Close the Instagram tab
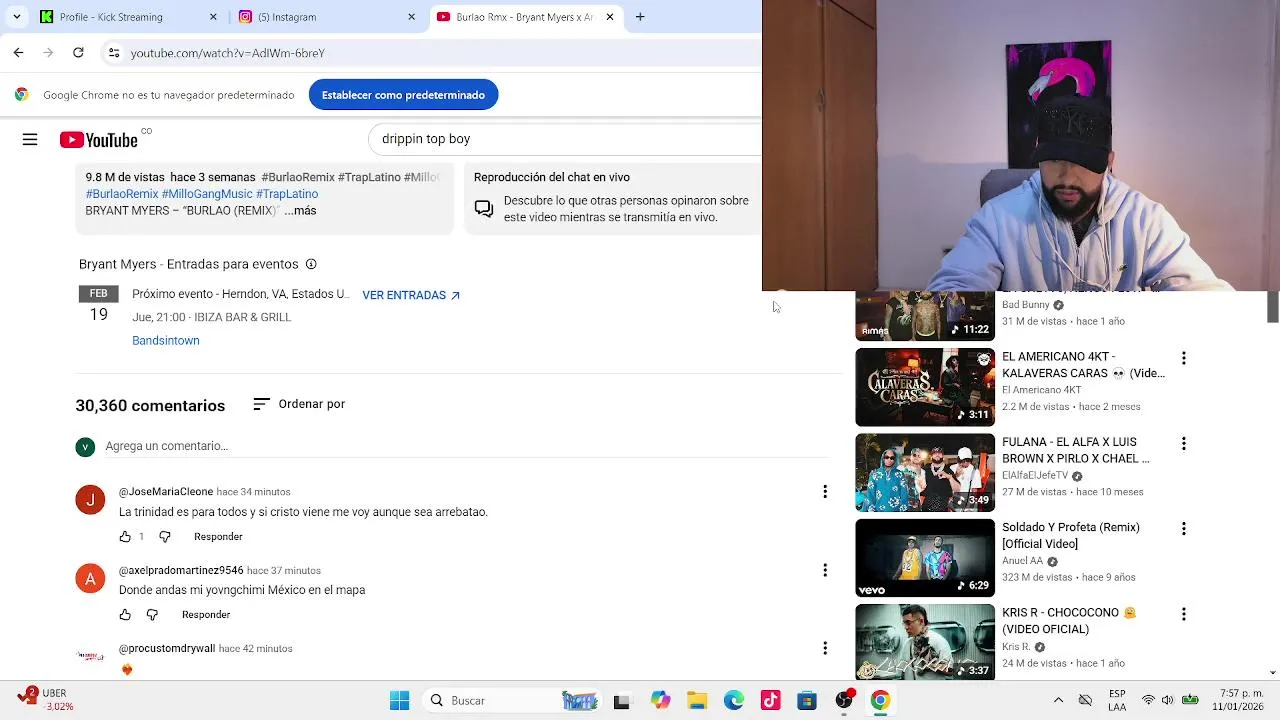The width and height of the screenshot is (1280, 720). tap(411, 17)
